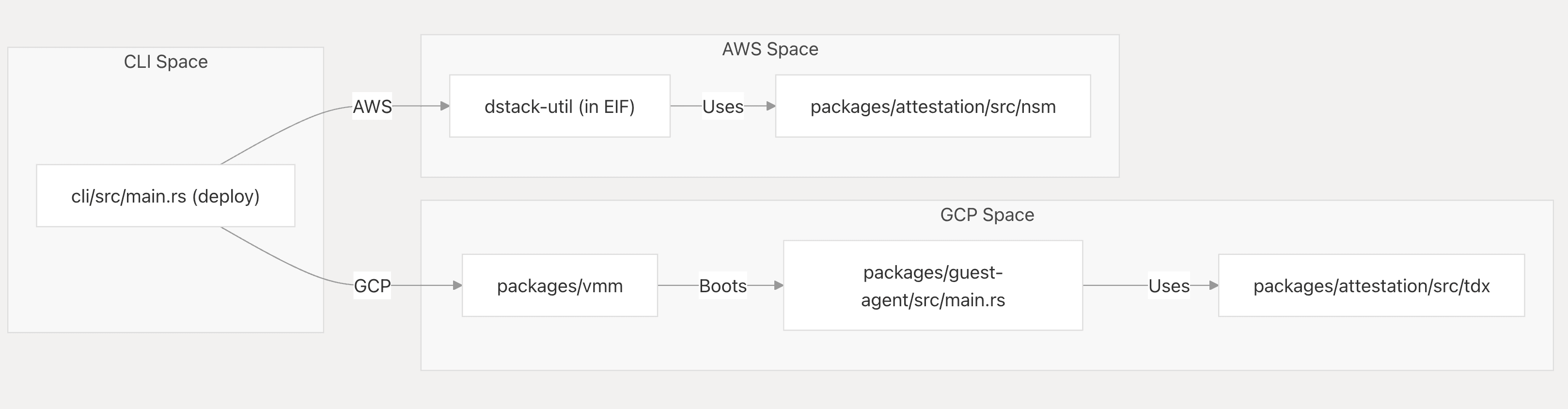Screen dimensions: 1568x409
Task: Click the arrowhead pointing into the nsm node
Action: (771, 107)
